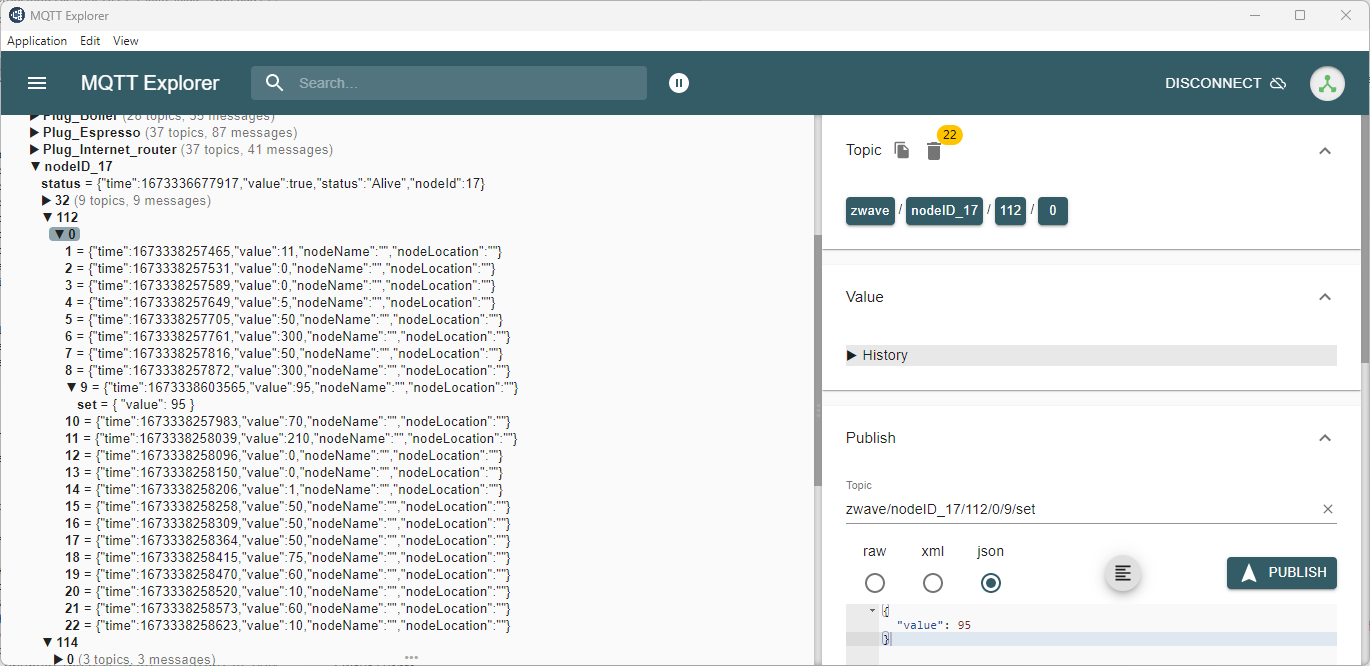This screenshot has height=666, width=1370.
Task: Delete topic with the trash icon
Action: [933, 151]
